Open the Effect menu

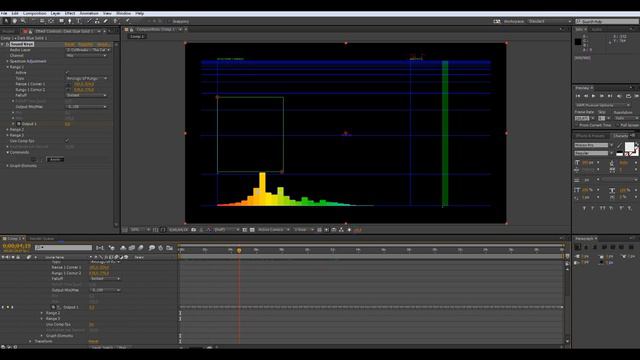[70, 13]
